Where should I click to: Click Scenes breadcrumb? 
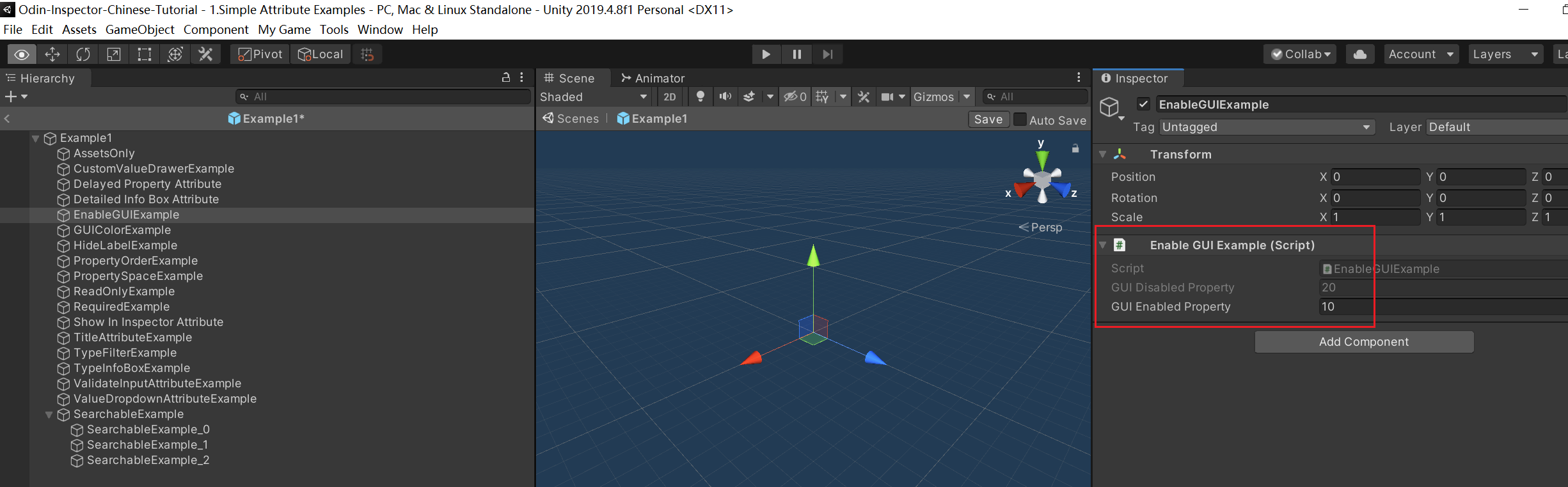pos(571,119)
